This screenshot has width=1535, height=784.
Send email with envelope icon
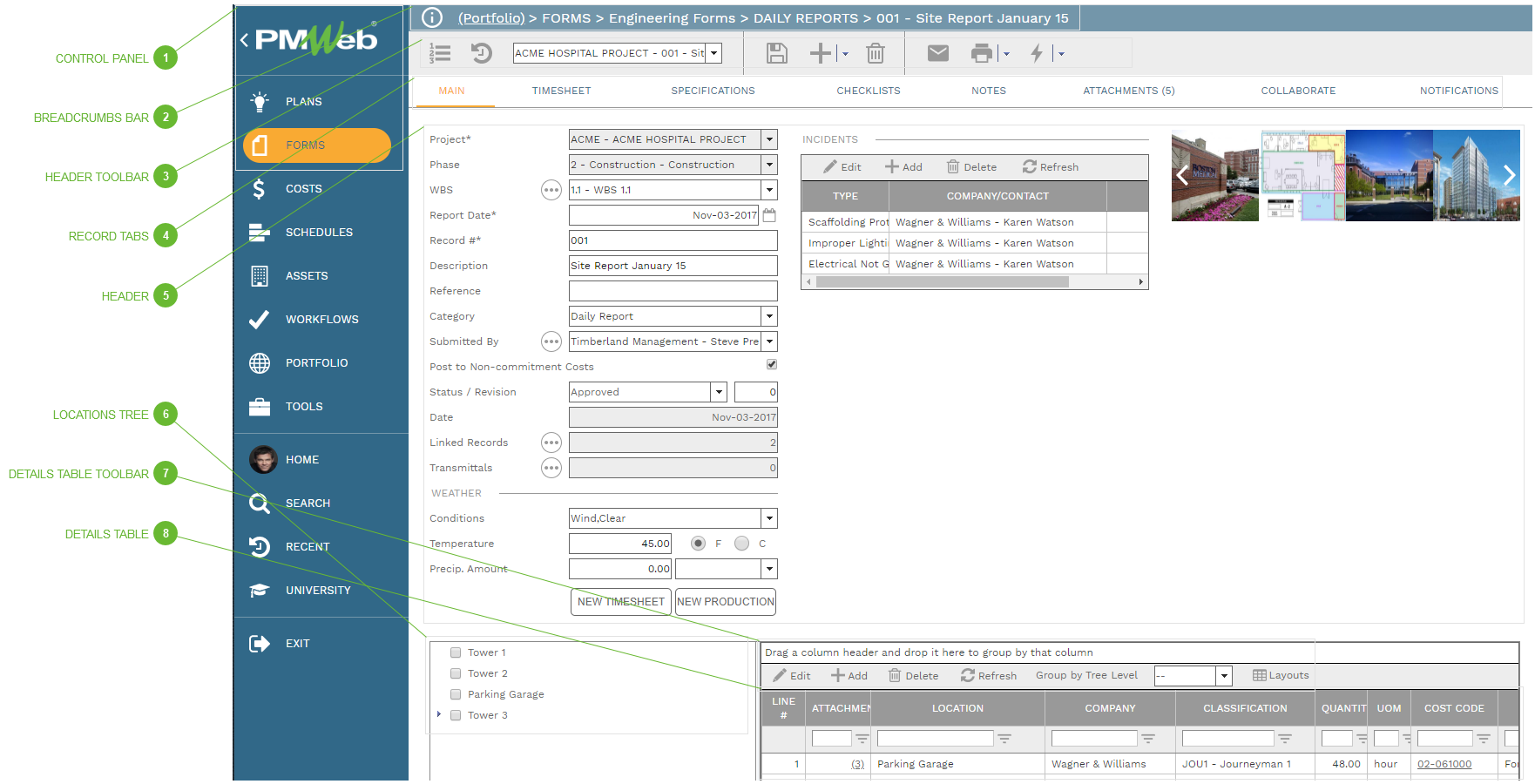pyautogui.click(x=938, y=54)
